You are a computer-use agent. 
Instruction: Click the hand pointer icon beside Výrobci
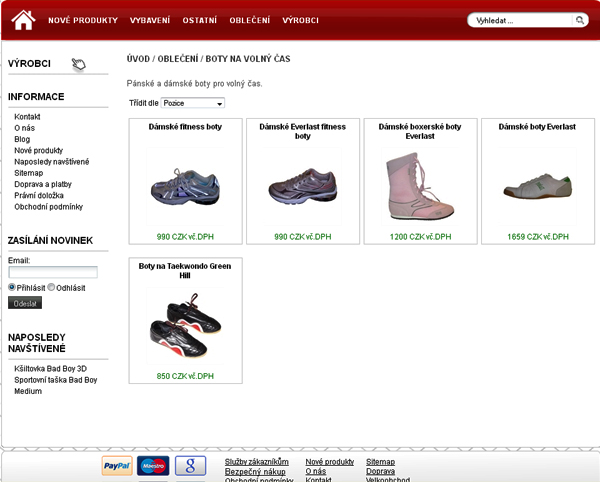(79, 64)
